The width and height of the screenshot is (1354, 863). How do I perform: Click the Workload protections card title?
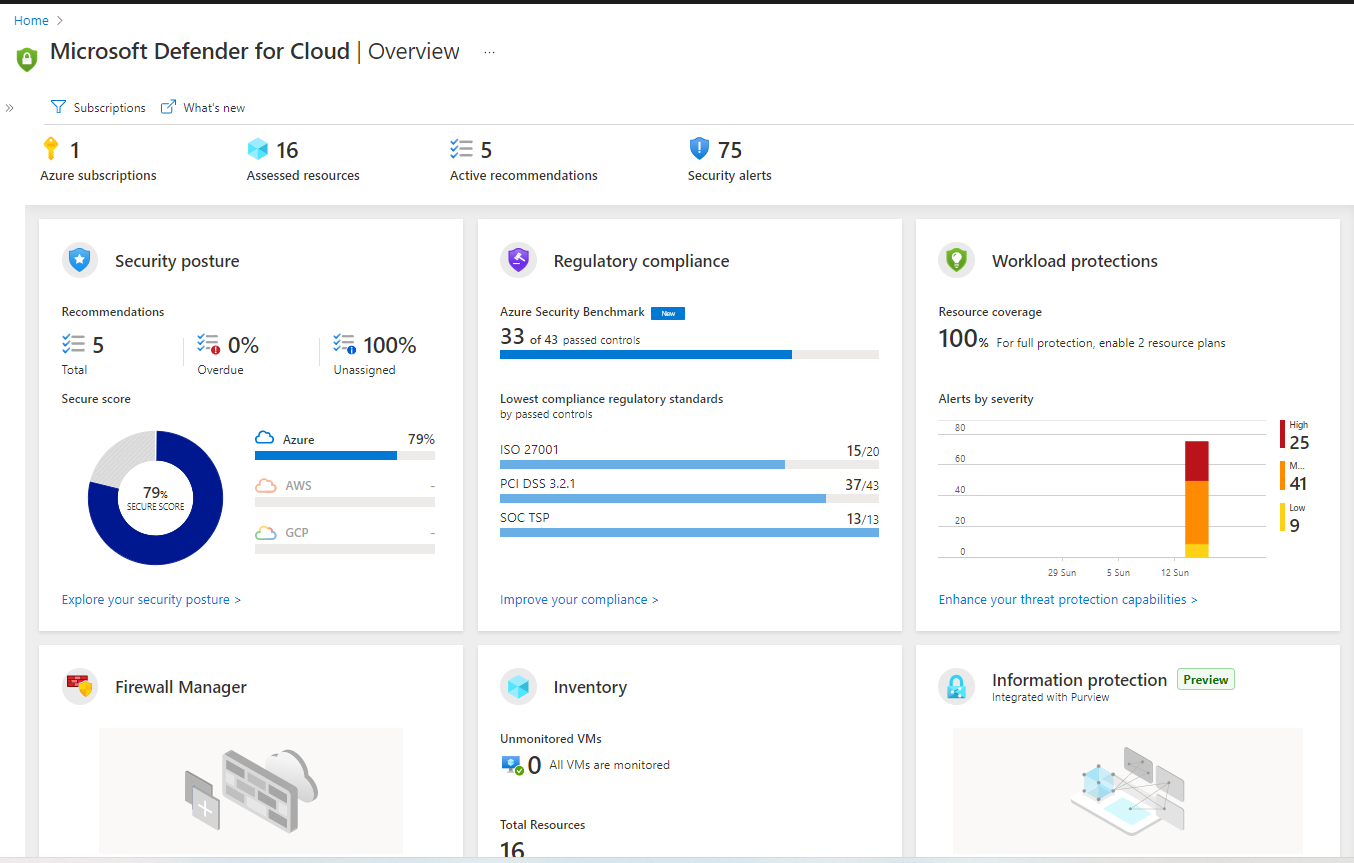click(x=1075, y=261)
